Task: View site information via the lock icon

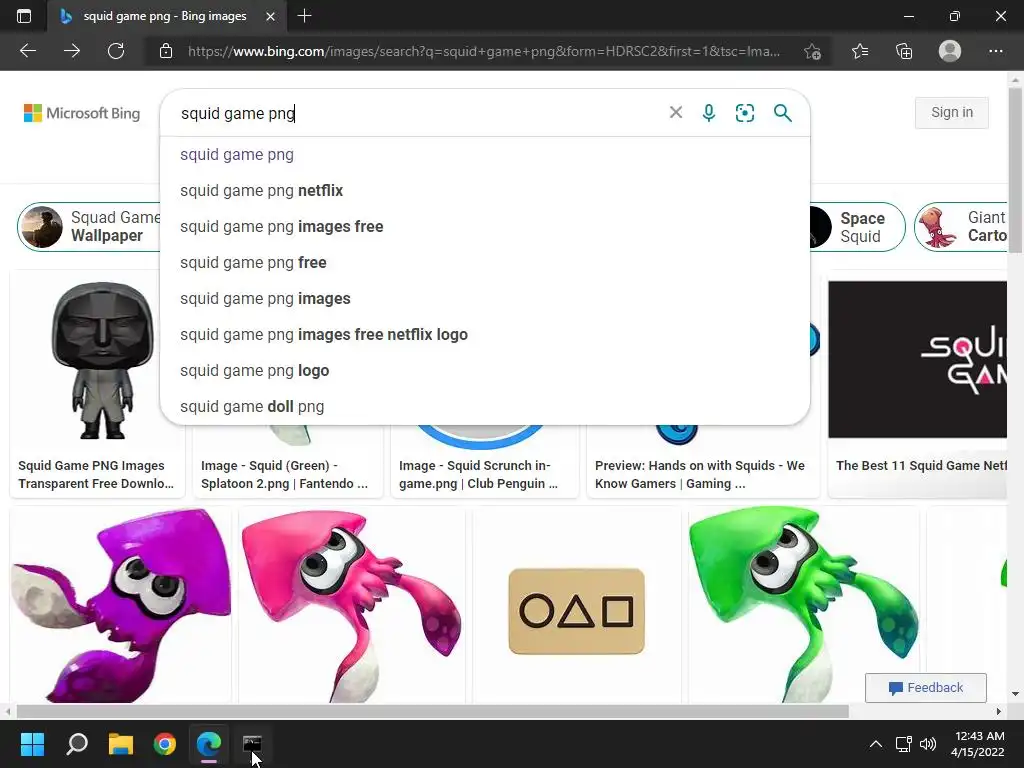Action: 166,51
